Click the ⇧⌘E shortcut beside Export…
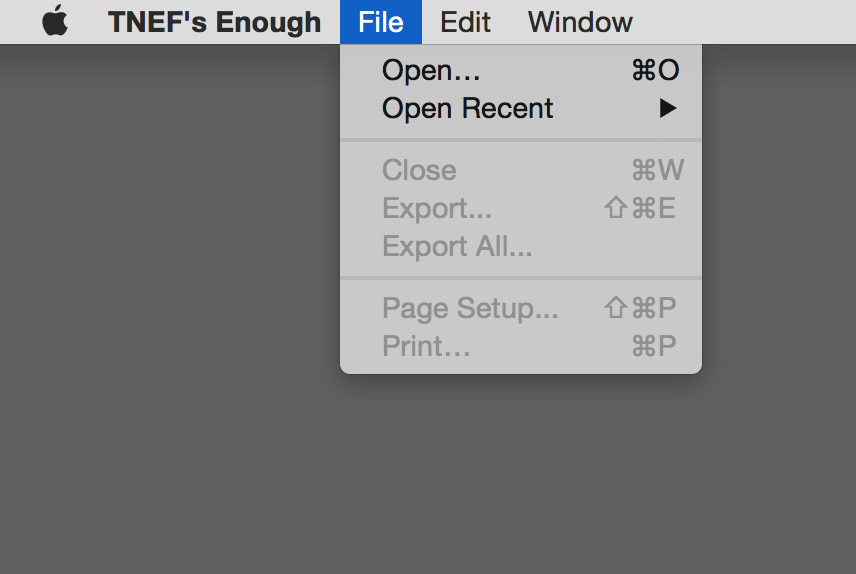This screenshot has height=574, width=856. coord(640,208)
